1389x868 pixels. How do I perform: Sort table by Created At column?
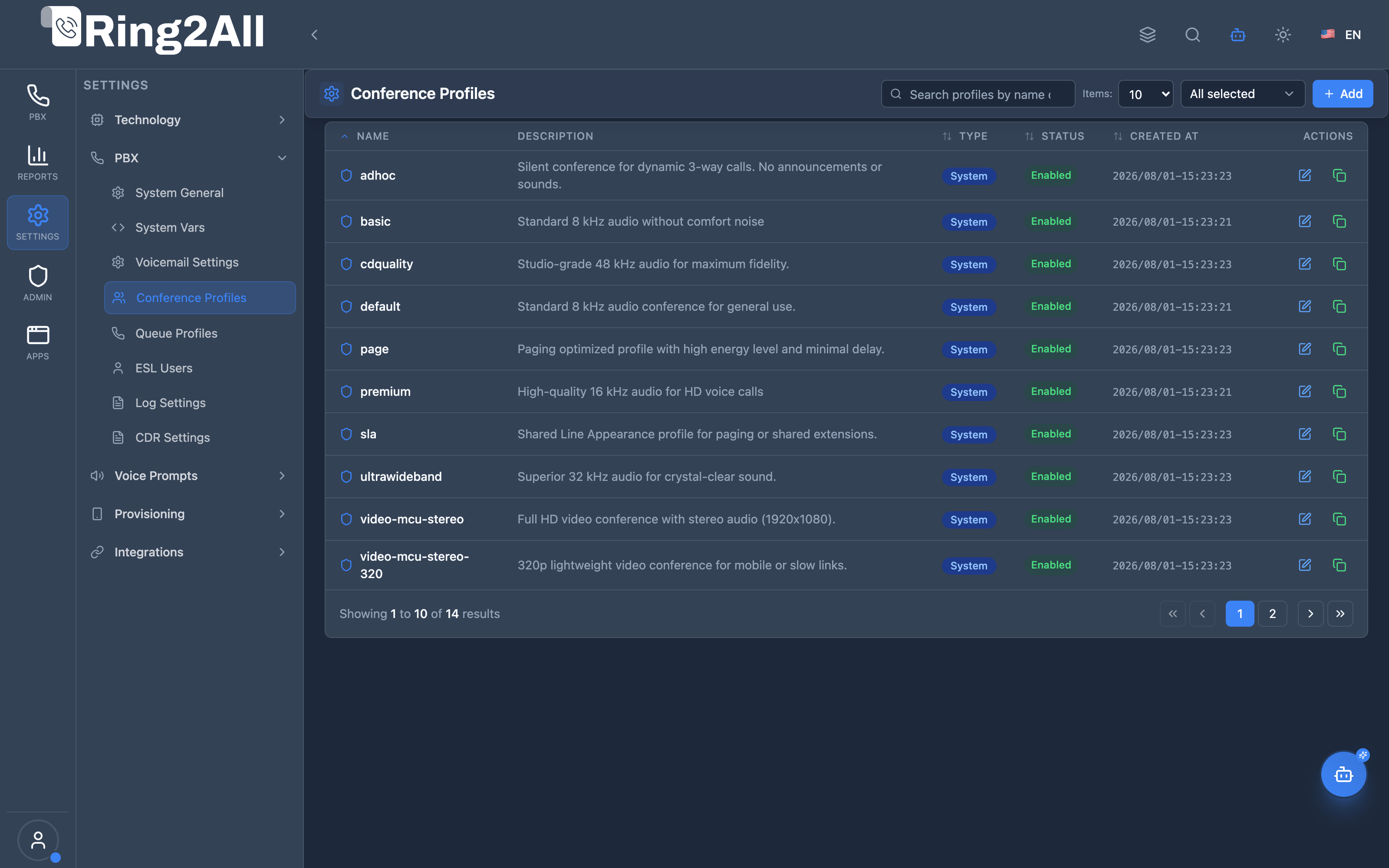click(x=1156, y=137)
